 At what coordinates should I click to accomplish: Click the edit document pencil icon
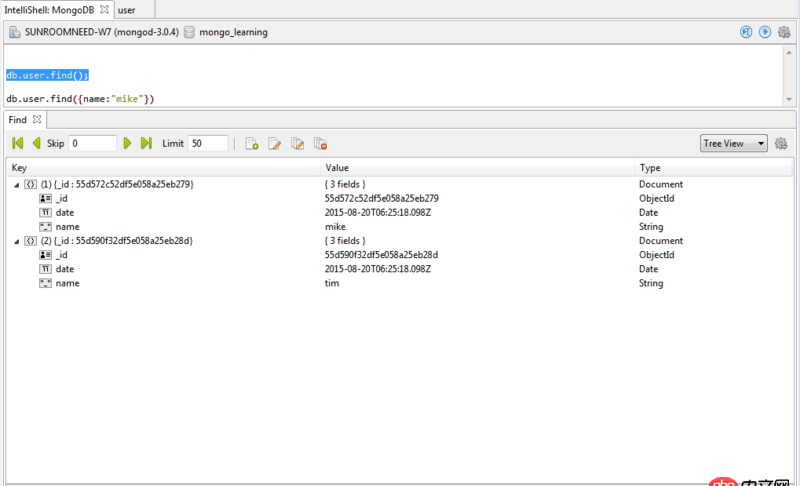[274, 144]
